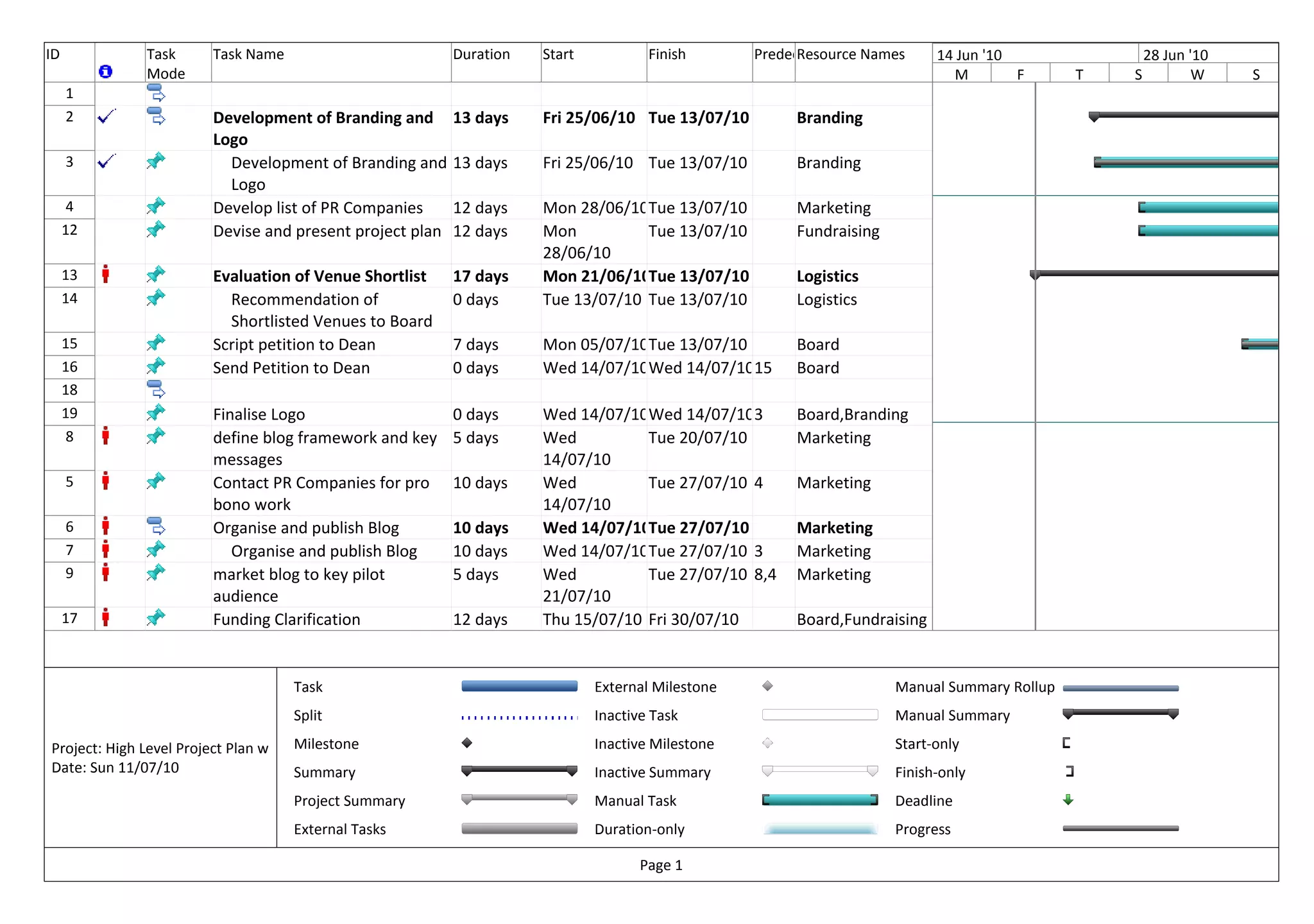
Task: Click the blue info indicator column header icon
Action: (106, 71)
